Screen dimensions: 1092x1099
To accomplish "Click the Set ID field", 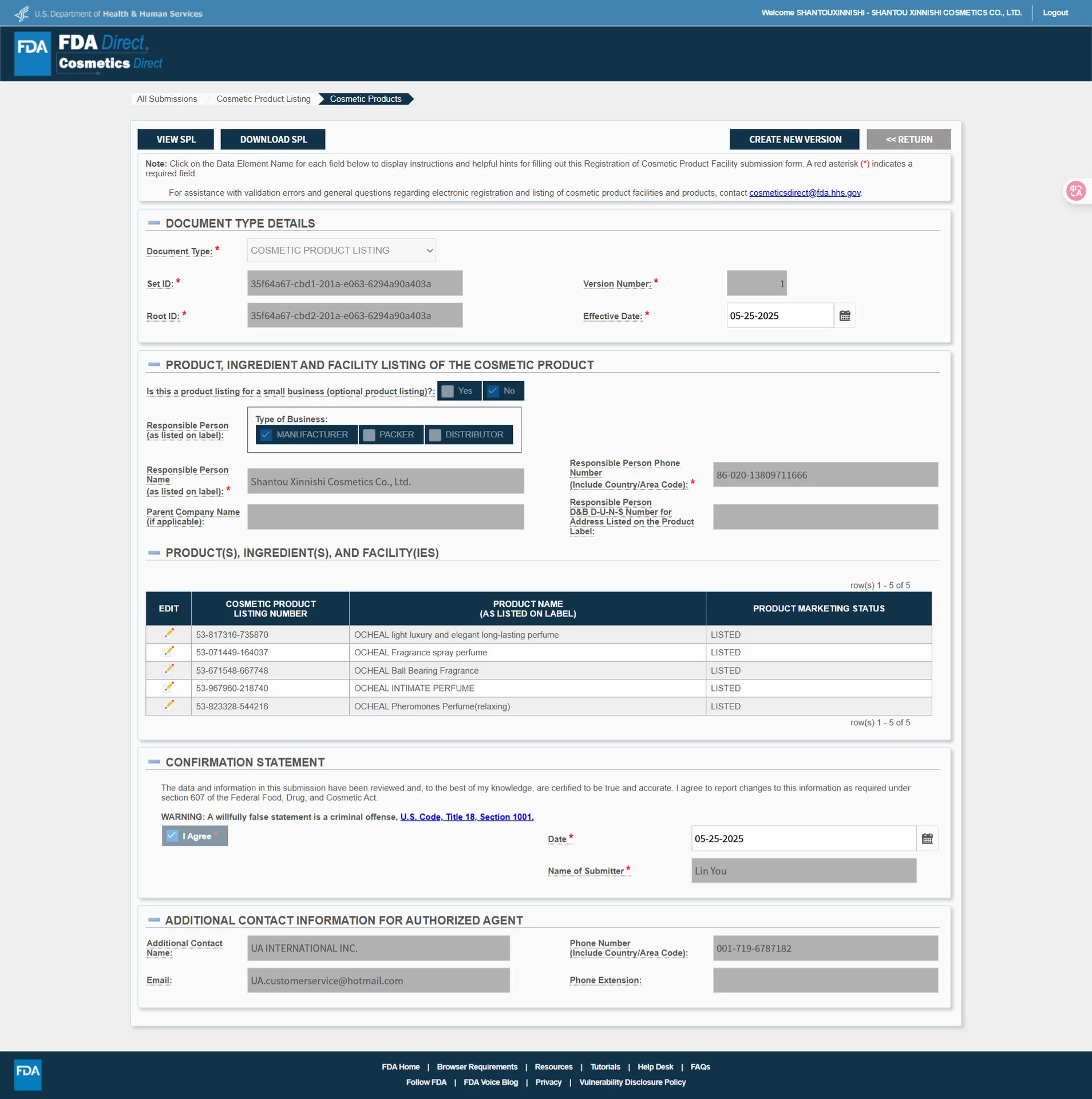I will pyautogui.click(x=355, y=283).
